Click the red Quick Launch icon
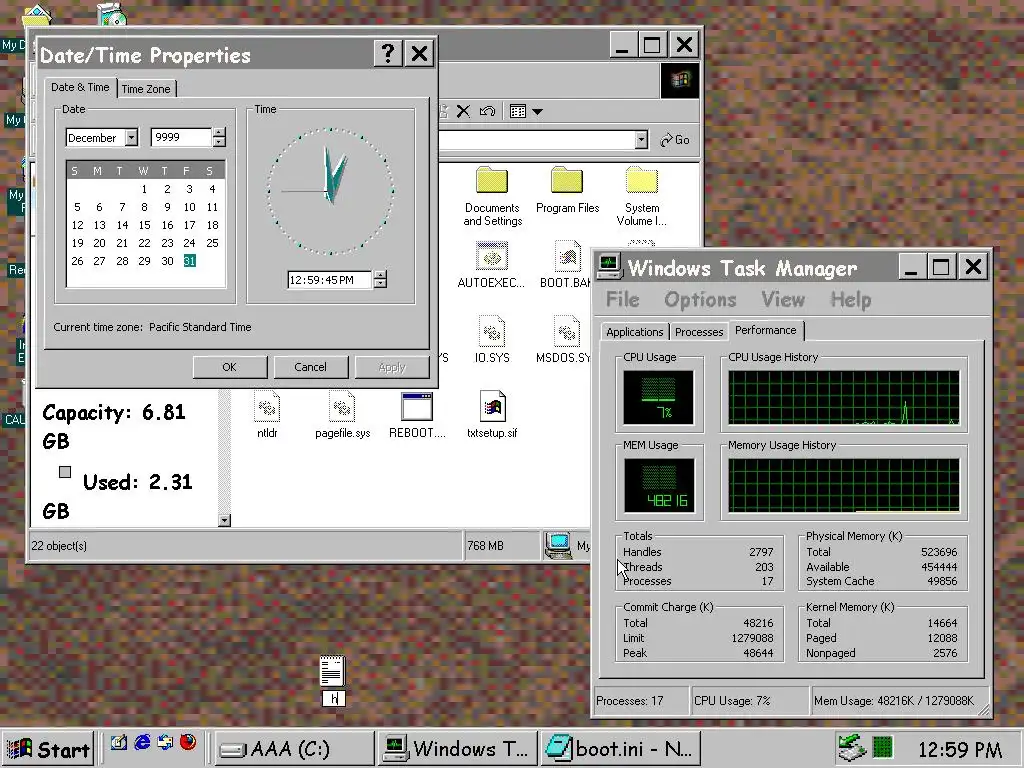Screen dimensions: 1024x768 188,743
